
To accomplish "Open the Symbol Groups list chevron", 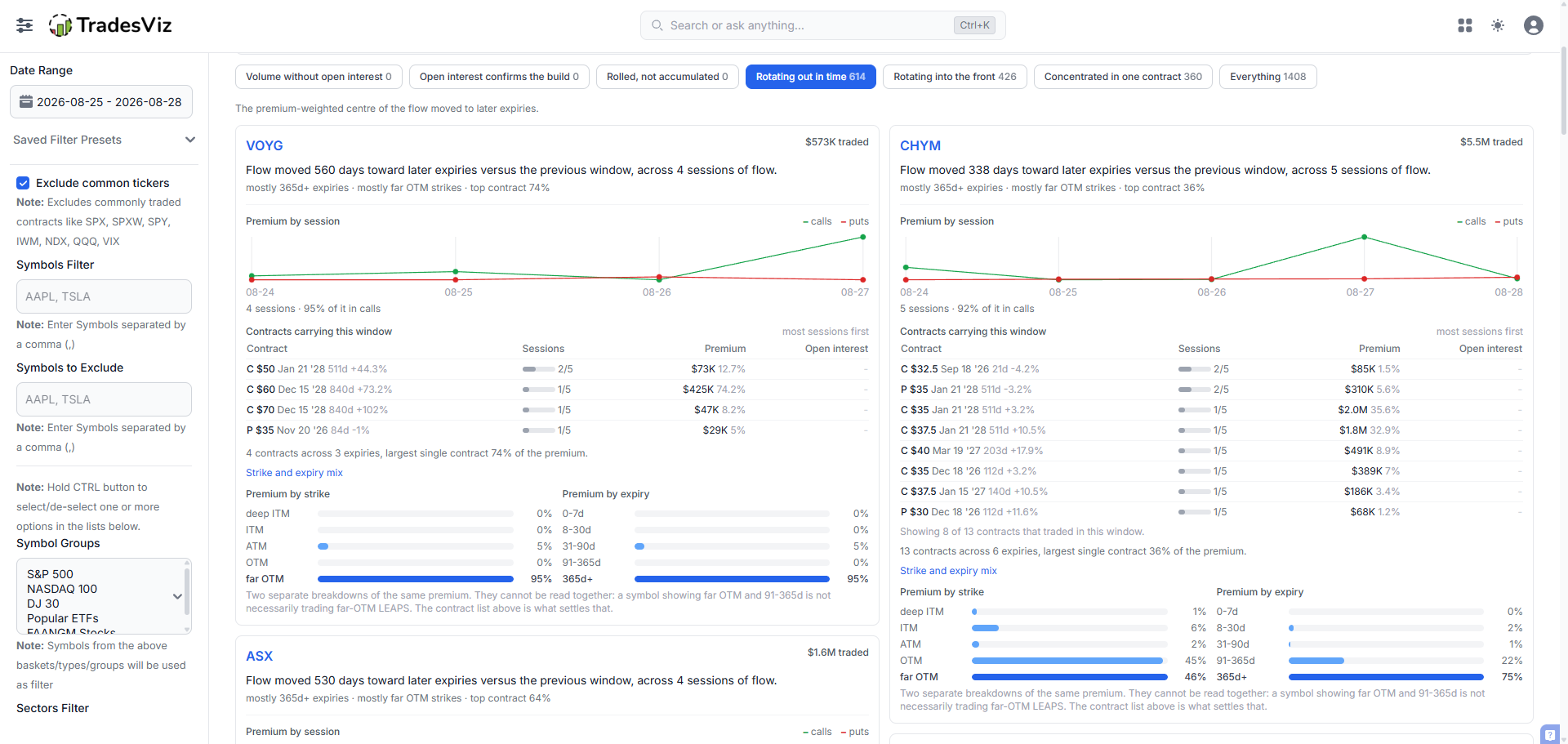I will pos(177,596).
